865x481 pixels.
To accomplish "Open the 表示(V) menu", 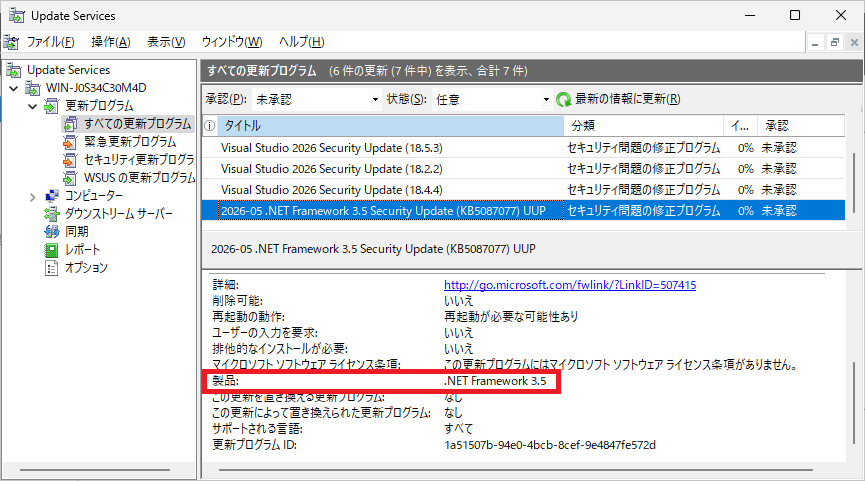I will pos(166,42).
